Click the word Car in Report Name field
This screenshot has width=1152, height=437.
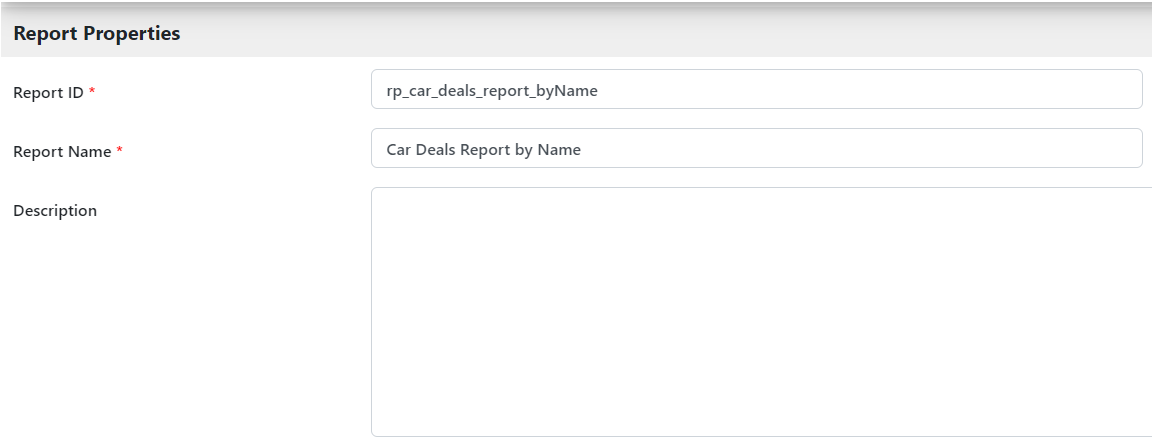400,150
